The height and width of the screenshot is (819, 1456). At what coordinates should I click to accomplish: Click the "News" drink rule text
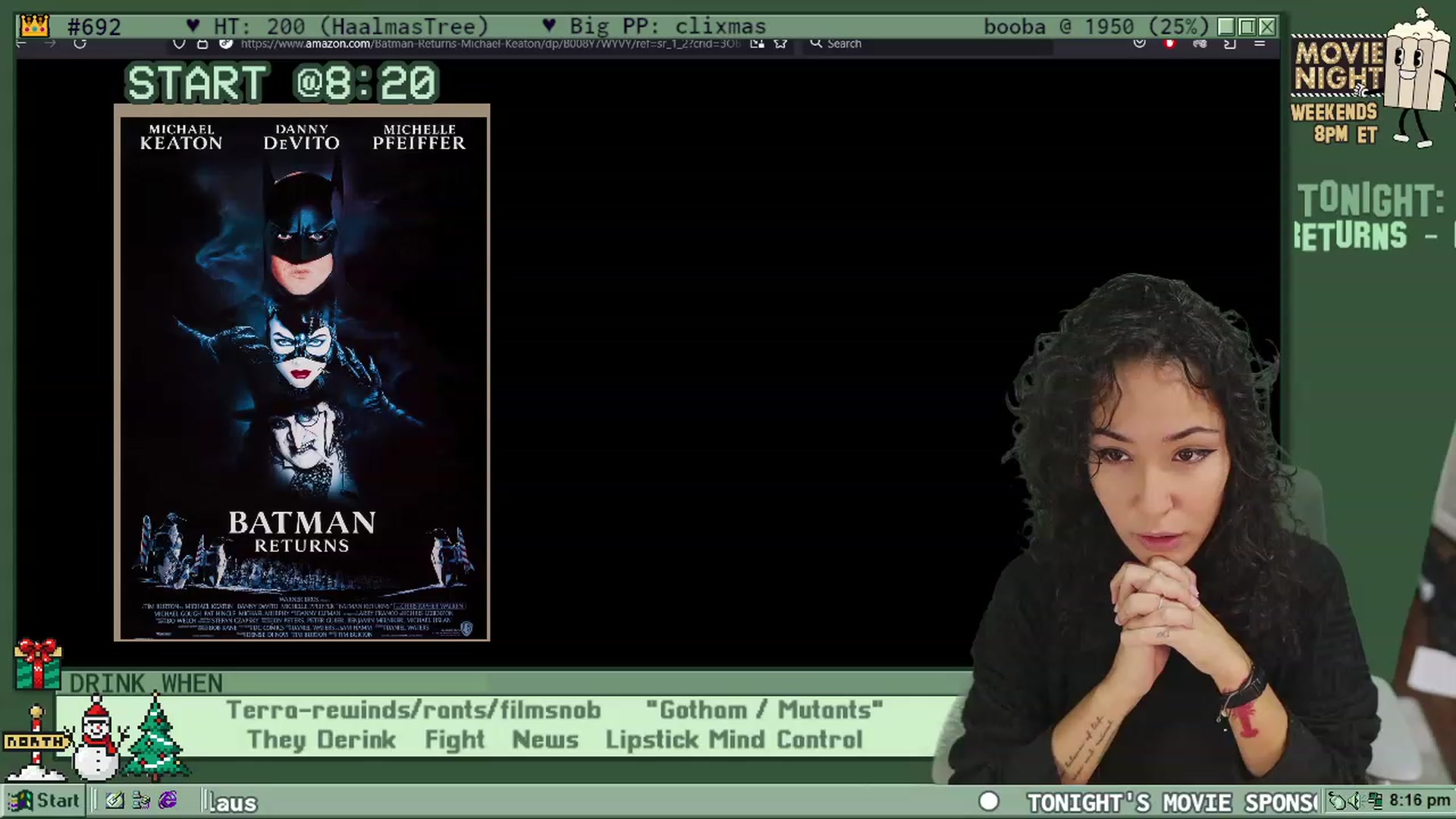click(545, 739)
